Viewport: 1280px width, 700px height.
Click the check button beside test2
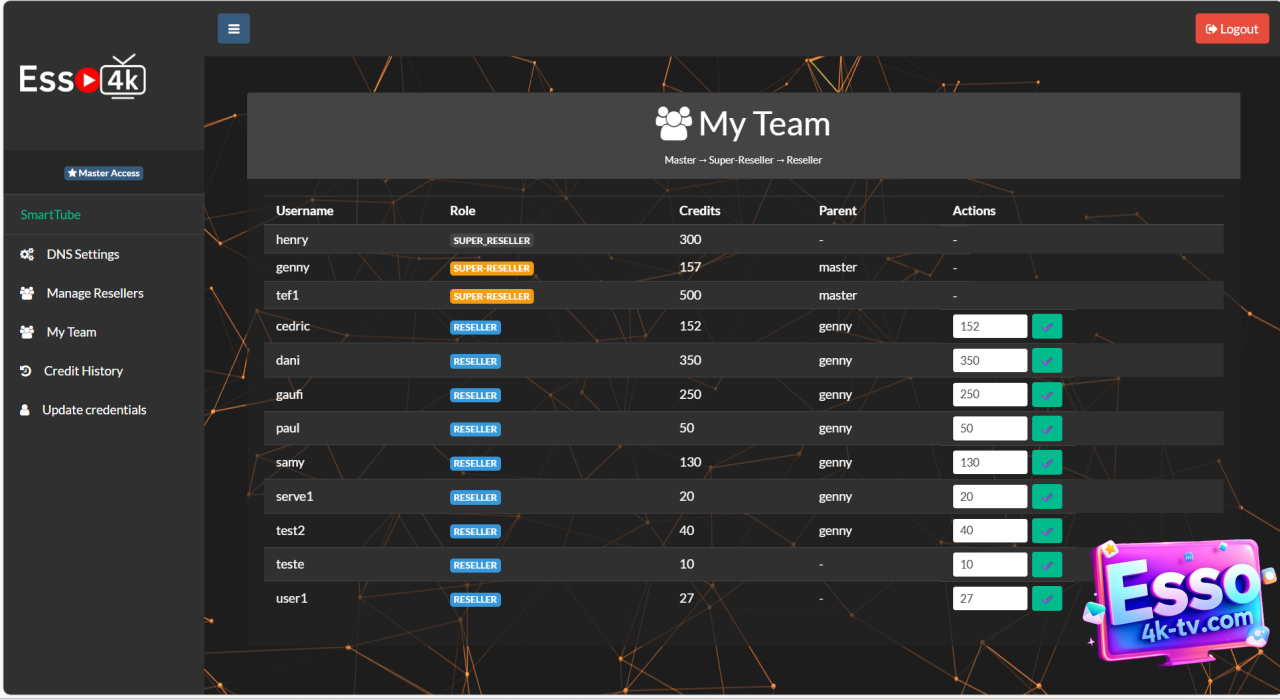[1047, 531]
